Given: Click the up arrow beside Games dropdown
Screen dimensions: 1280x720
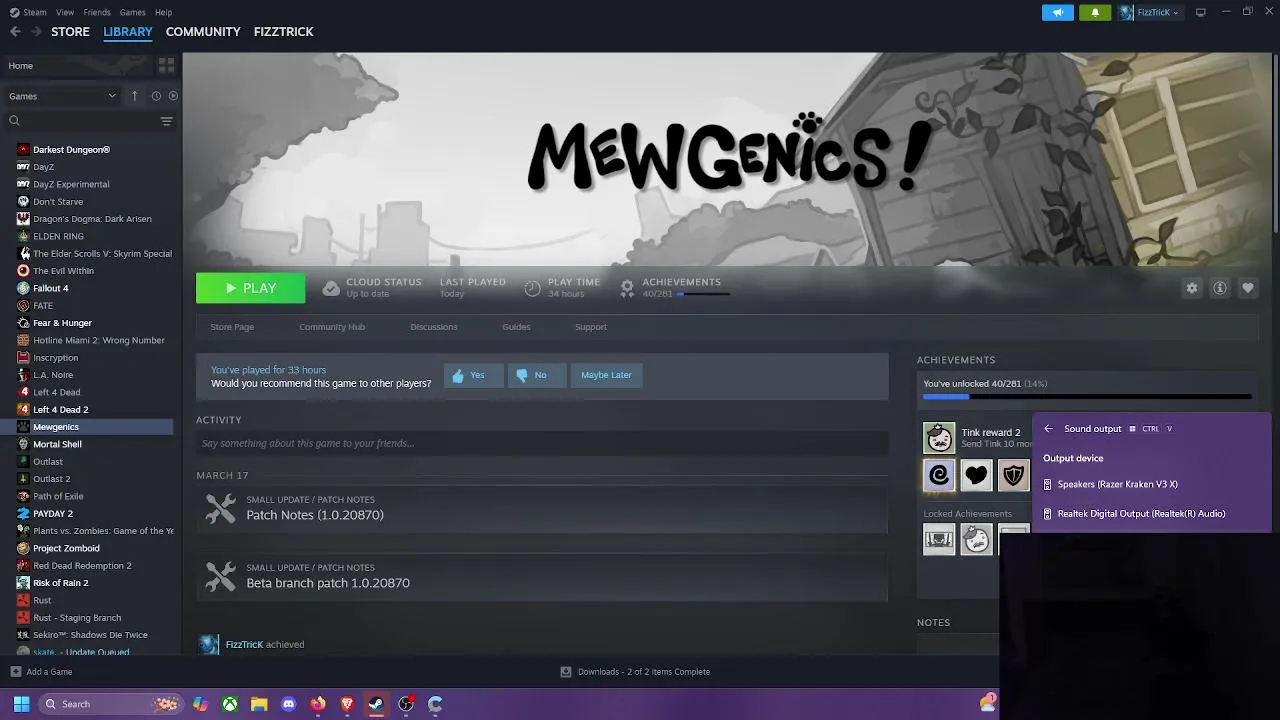Looking at the screenshot, I should (x=134, y=96).
